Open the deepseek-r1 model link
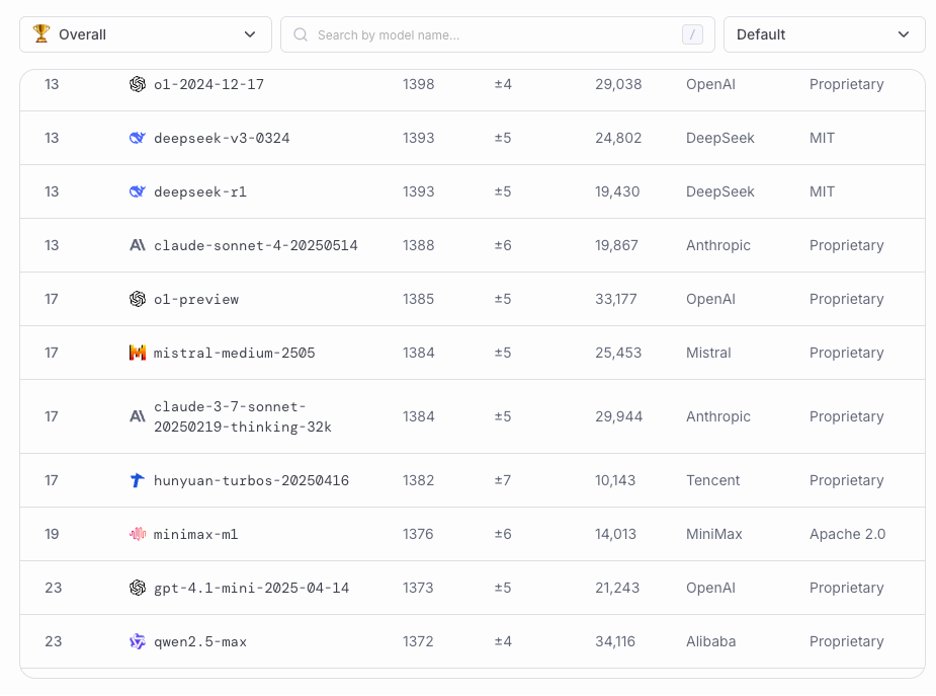This screenshot has height=696, width=936. coord(200,192)
